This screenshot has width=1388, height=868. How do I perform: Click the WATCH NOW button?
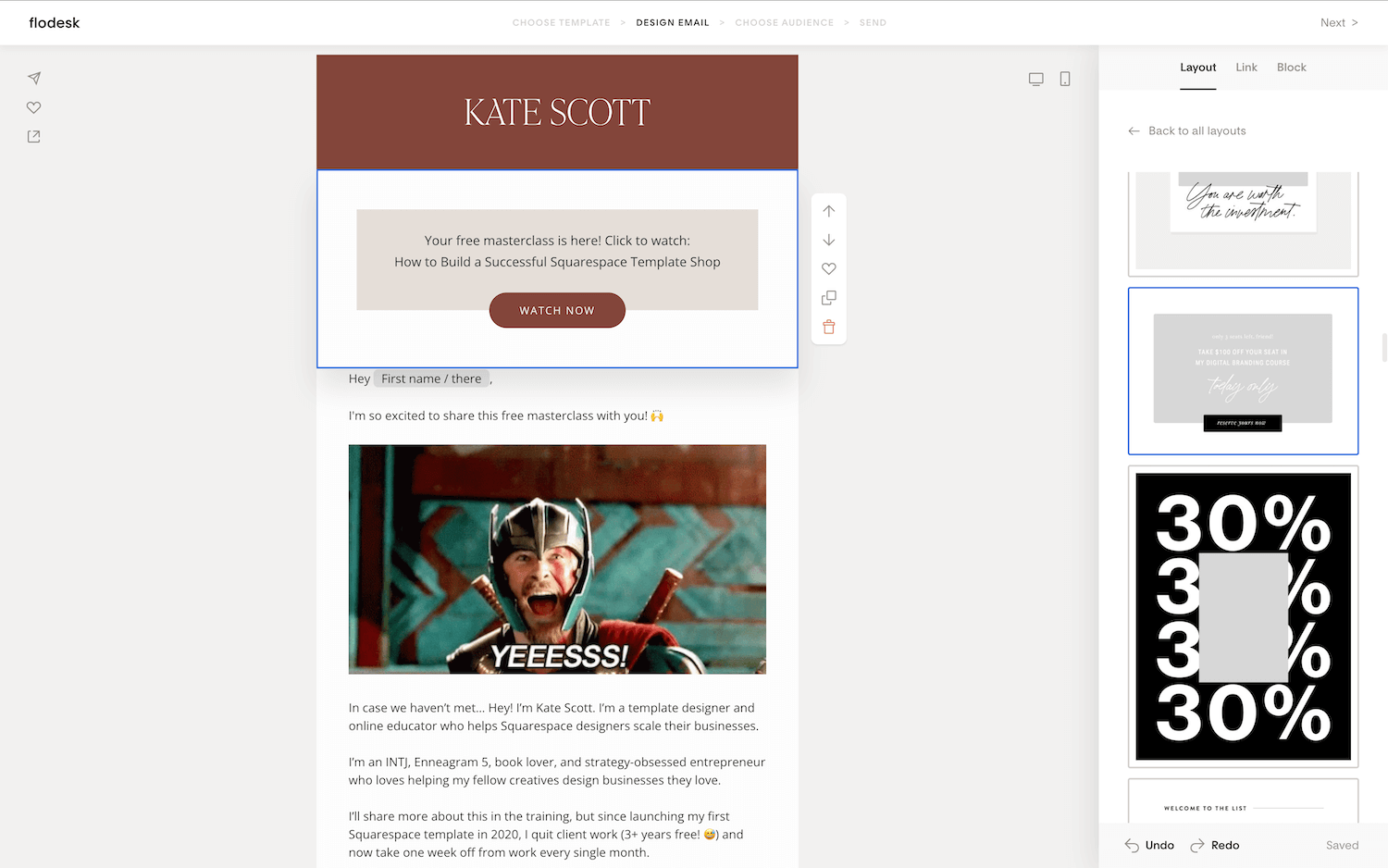557,310
